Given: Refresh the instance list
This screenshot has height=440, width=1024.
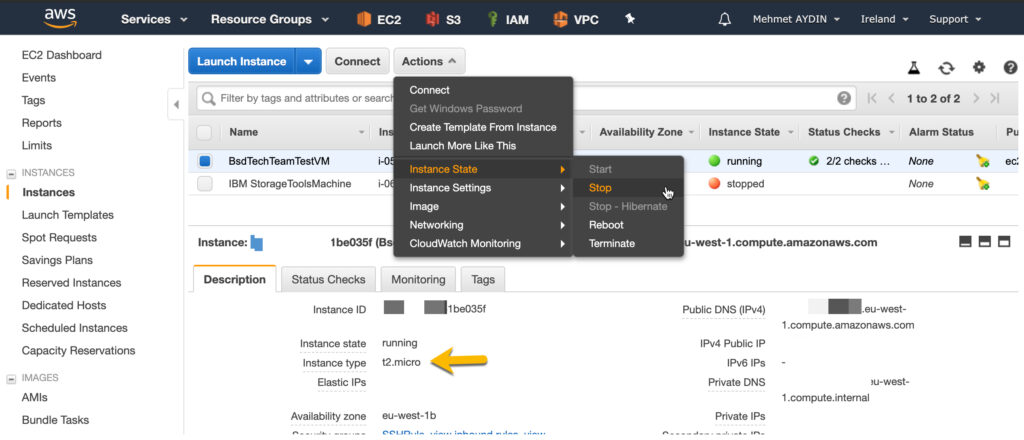Looking at the screenshot, I should 946,67.
